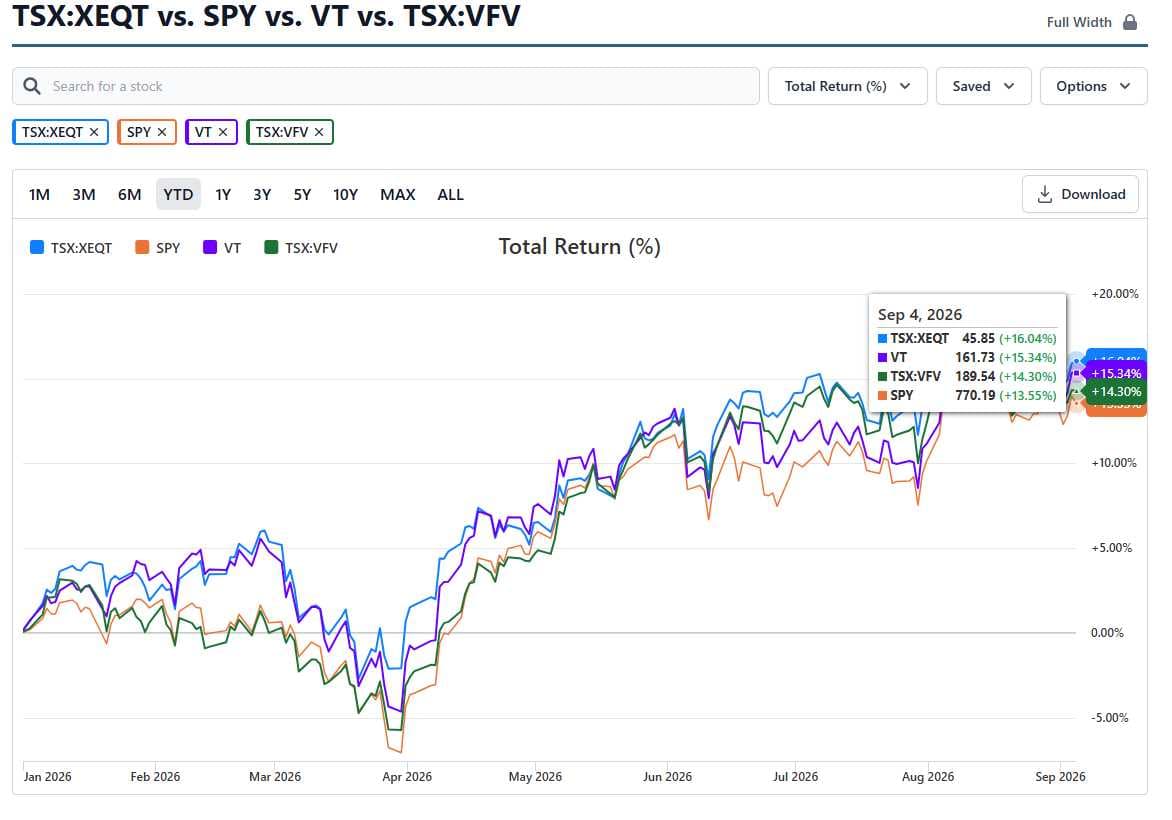Click tooltip VT 161.73 row
The width and height of the screenshot is (1172, 820).
coord(967,357)
